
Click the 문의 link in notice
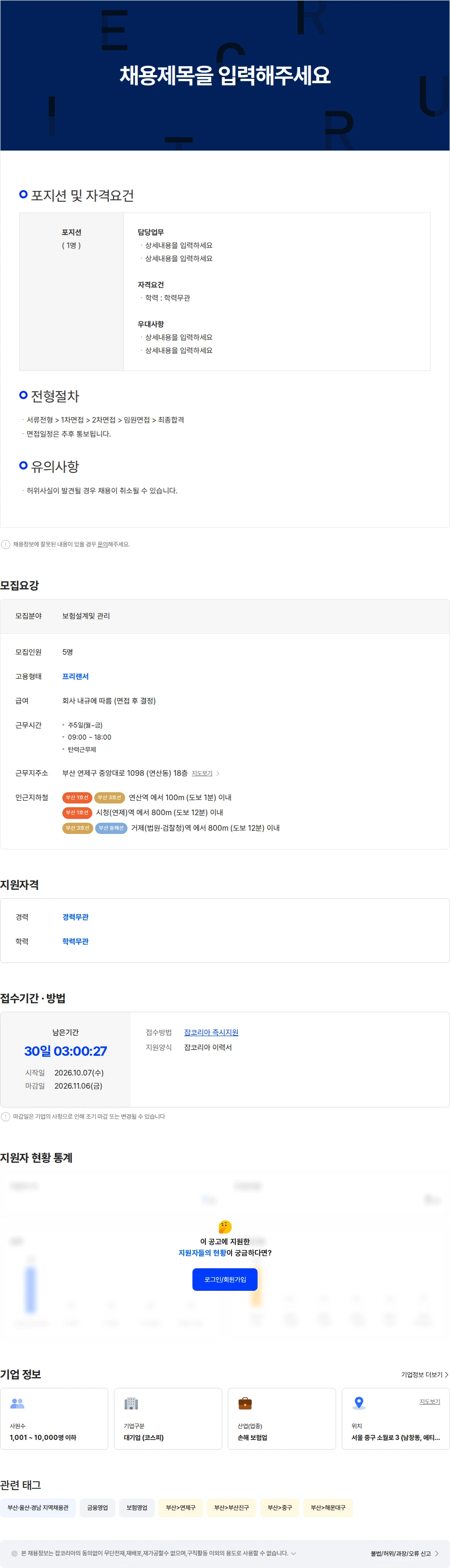point(102,544)
